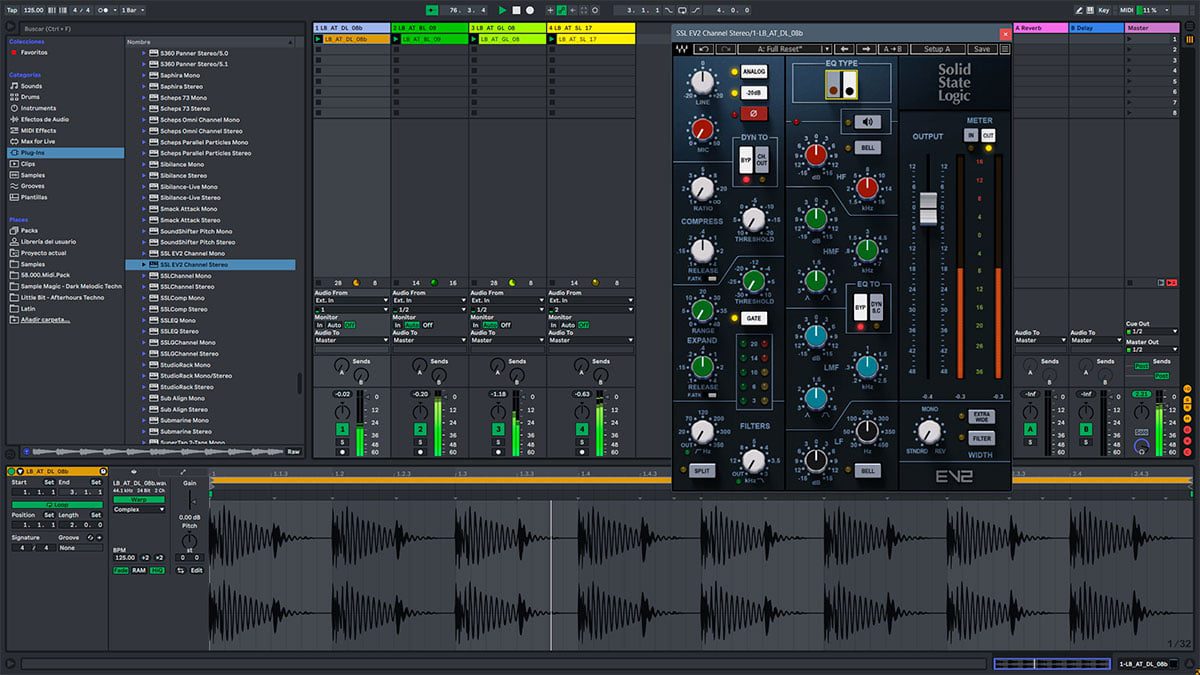Toggle the GATE button
The width and height of the screenshot is (1200, 675).
coord(753,318)
